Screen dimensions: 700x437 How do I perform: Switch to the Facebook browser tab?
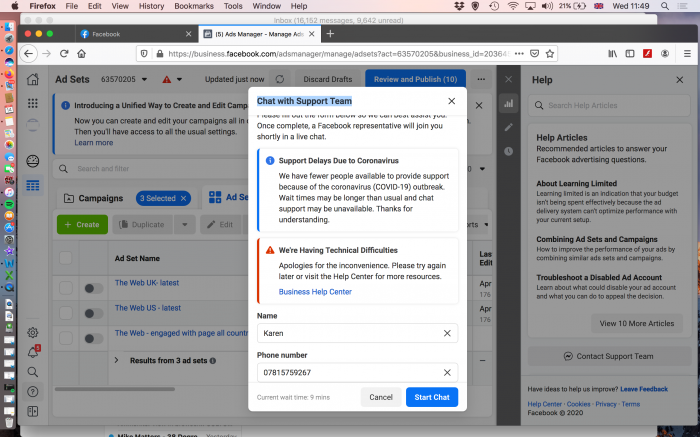click(x=136, y=34)
